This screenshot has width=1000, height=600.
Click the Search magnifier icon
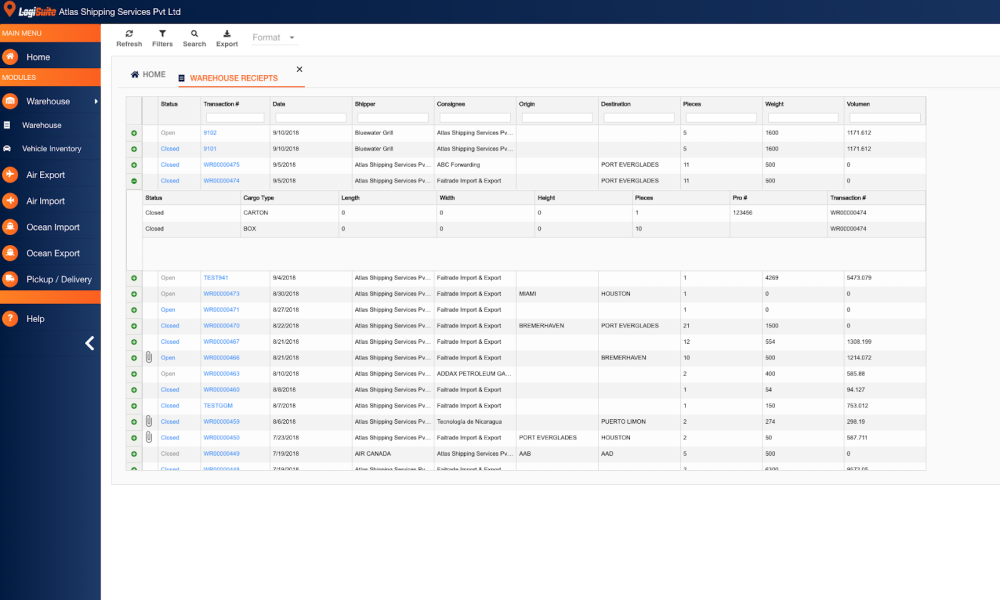pyautogui.click(x=194, y=34)
